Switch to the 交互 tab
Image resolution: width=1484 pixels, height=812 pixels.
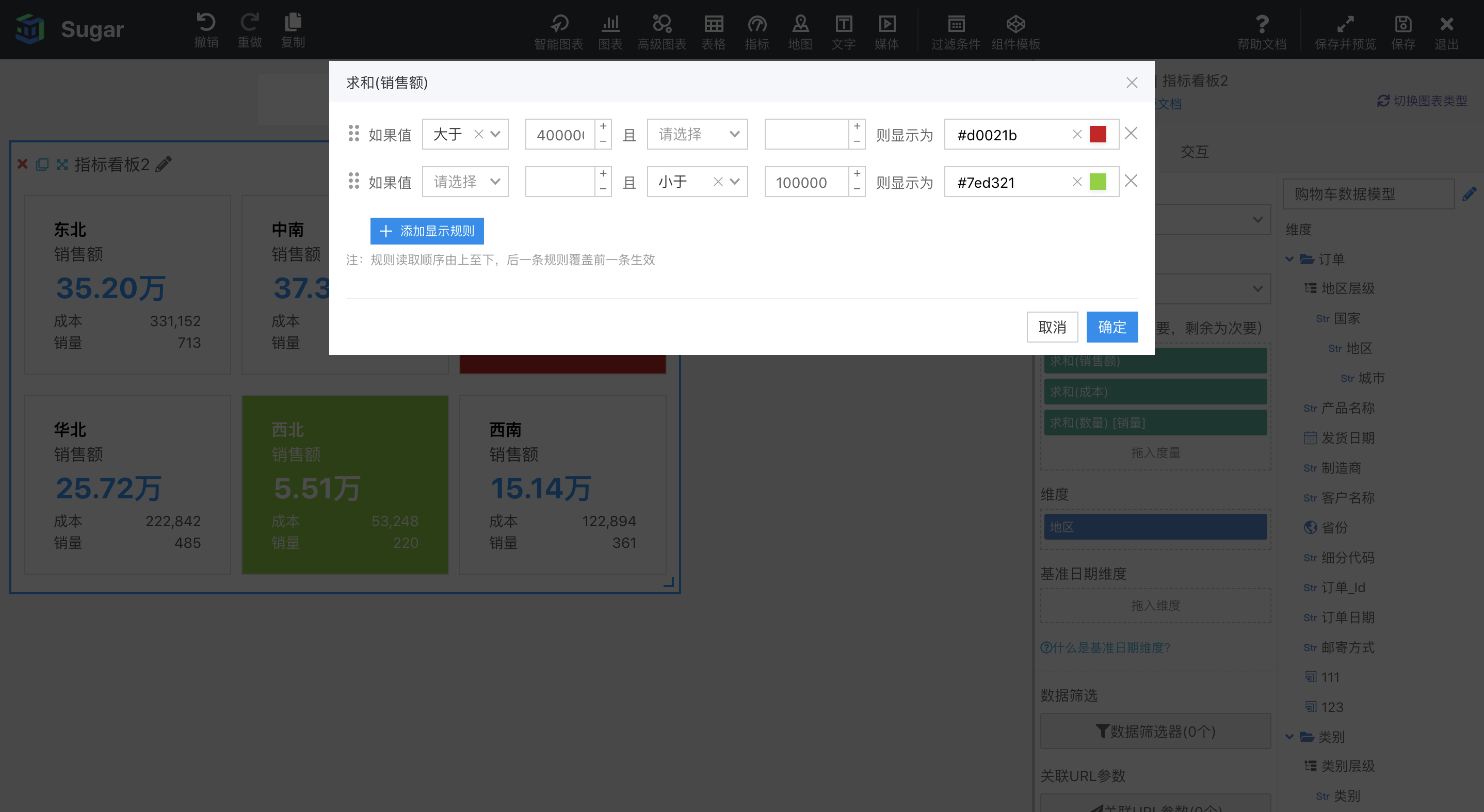(1194, 152)
